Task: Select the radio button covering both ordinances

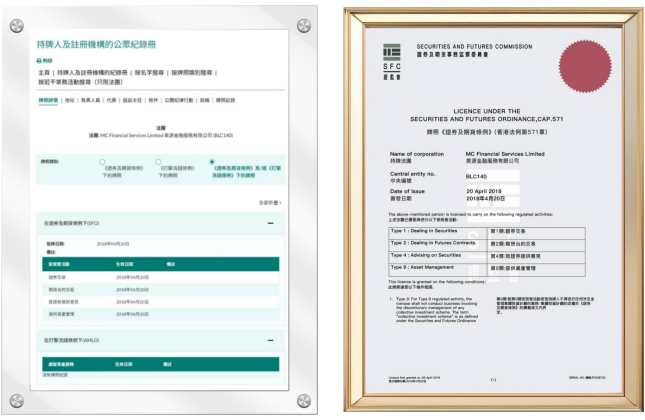Action: pos(212,162)
